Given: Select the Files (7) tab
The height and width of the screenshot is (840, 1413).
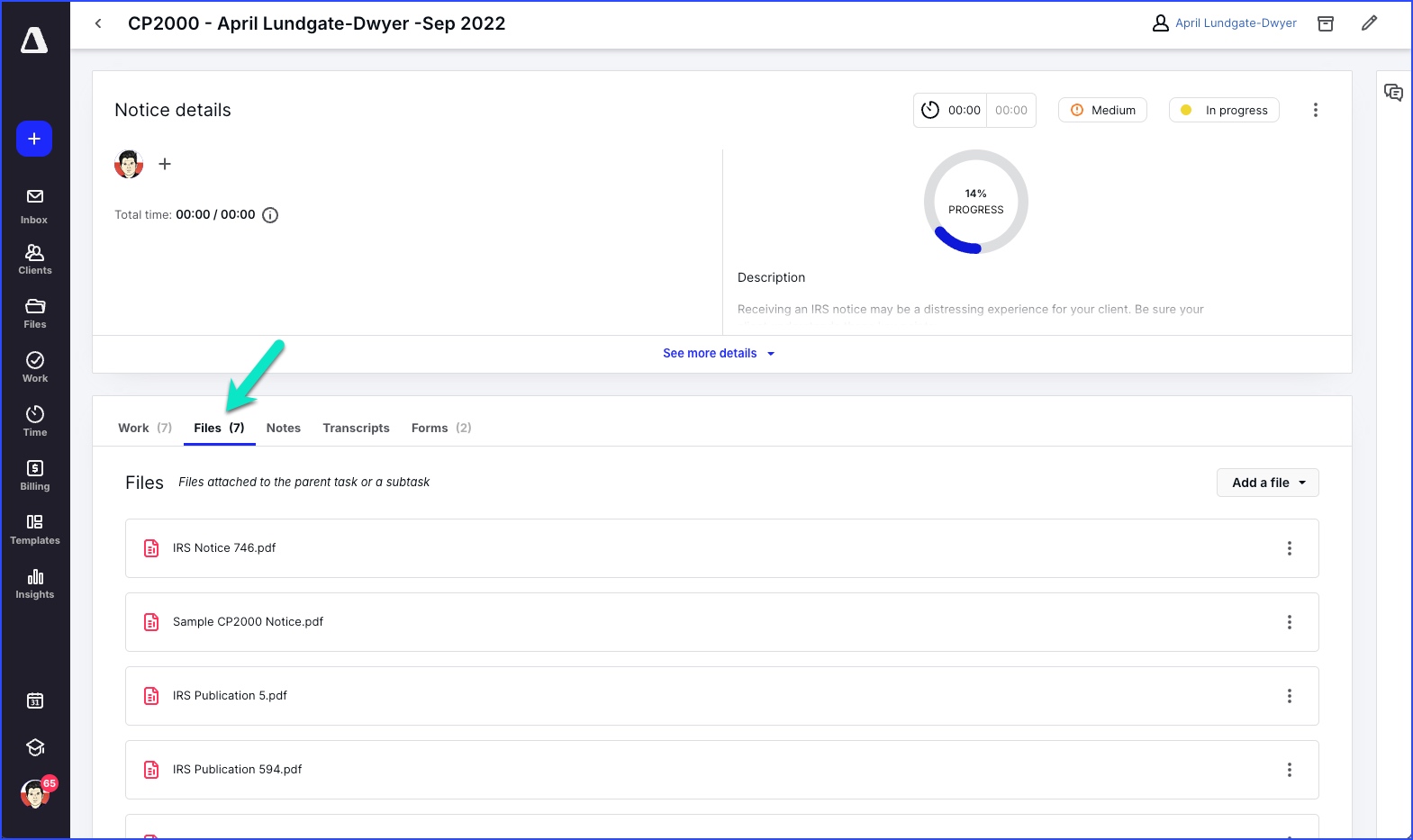Looking at the screenshot, I should [219, 428].
